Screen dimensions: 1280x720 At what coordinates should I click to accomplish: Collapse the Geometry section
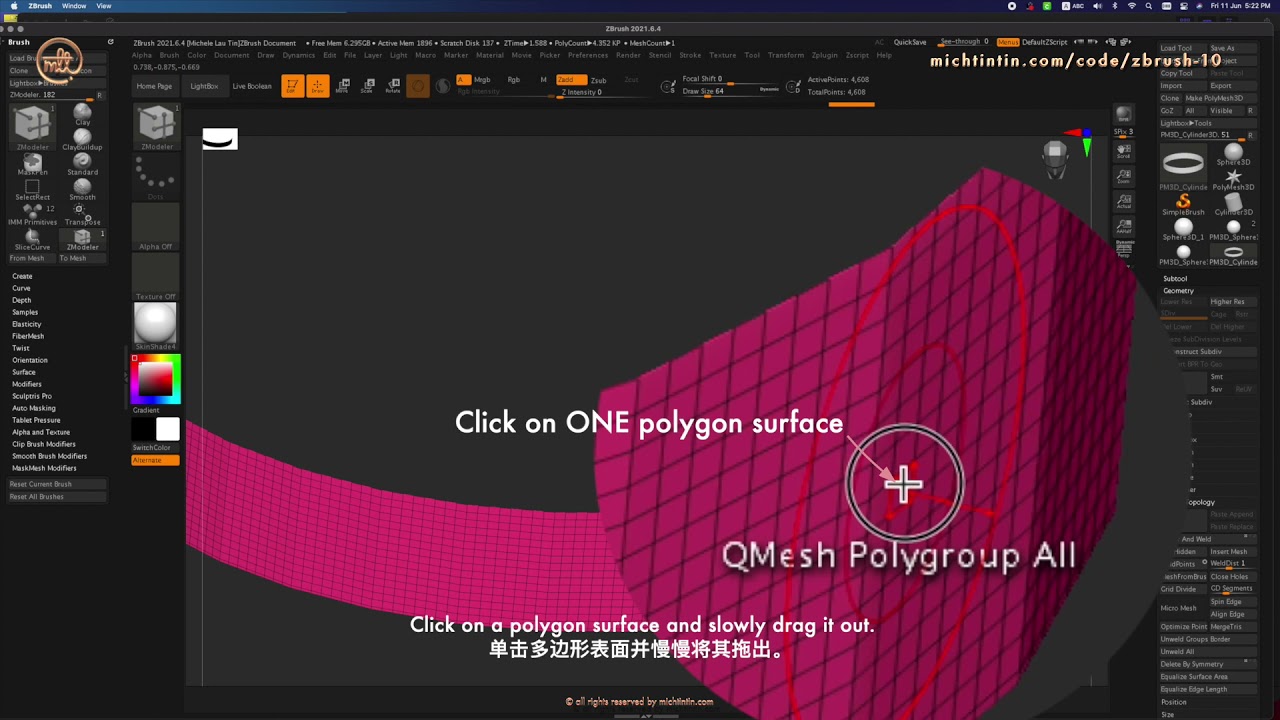pos(1178,290)
